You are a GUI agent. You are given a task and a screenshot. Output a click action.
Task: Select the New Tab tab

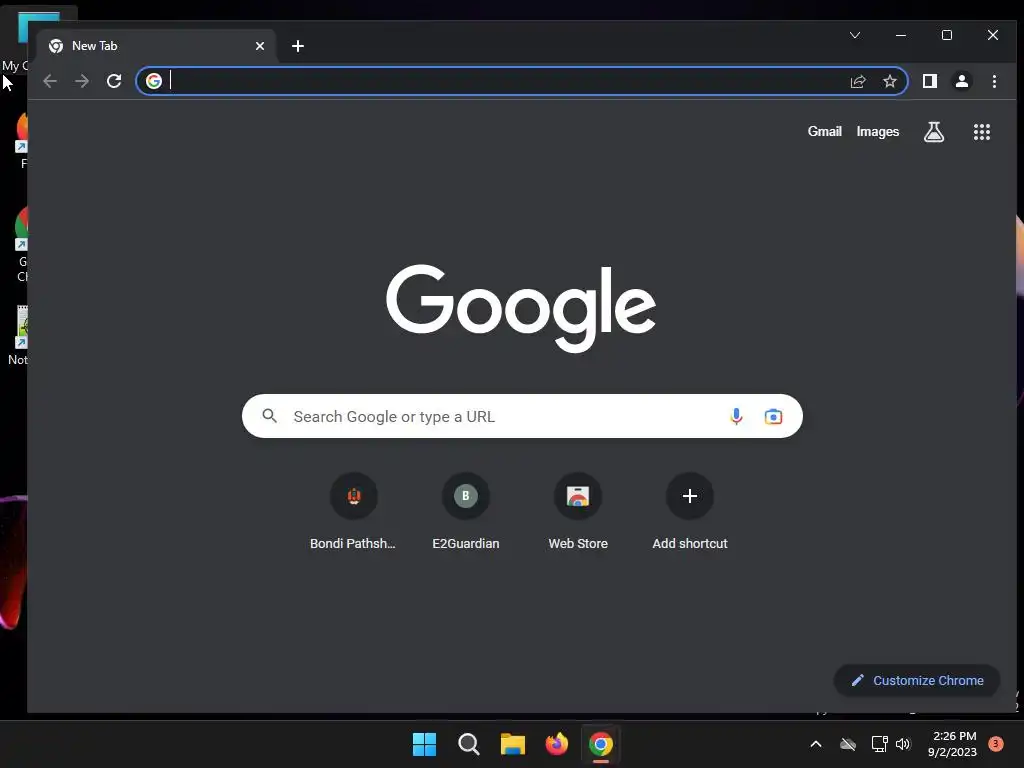157,46
